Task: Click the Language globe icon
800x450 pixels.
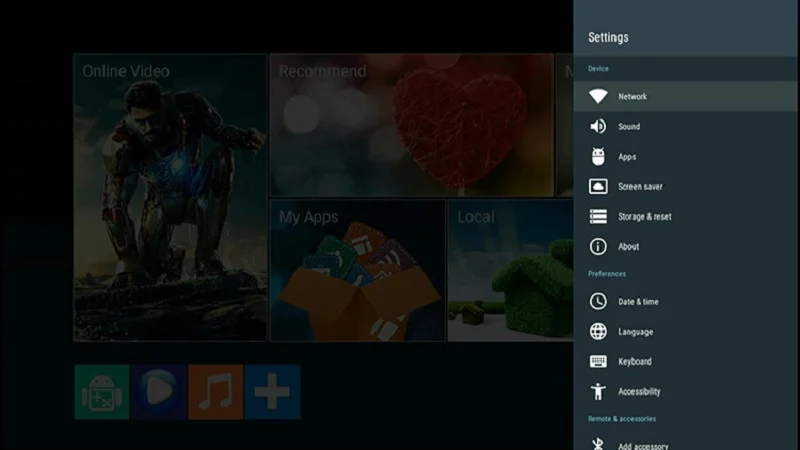Action: tap(598, 331)
